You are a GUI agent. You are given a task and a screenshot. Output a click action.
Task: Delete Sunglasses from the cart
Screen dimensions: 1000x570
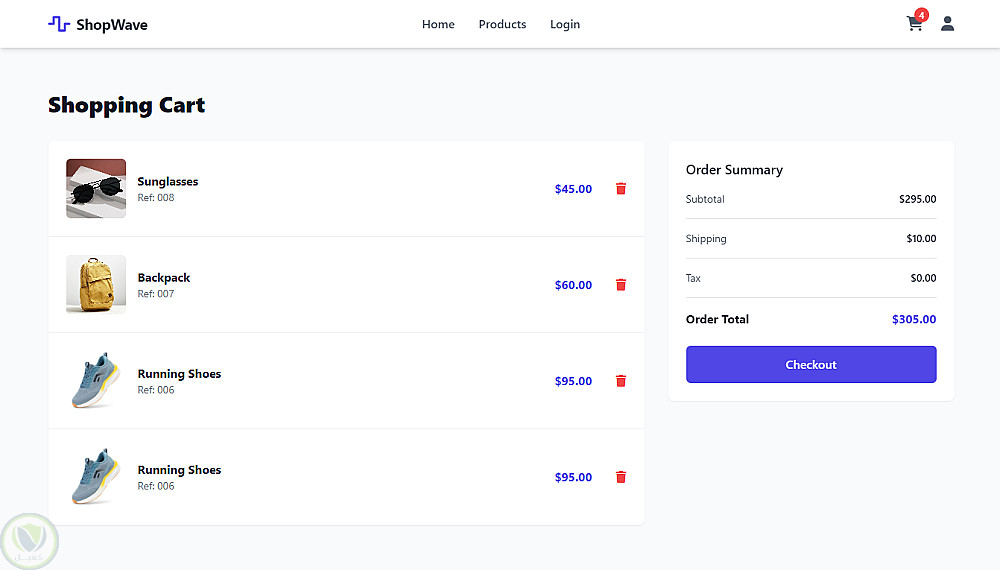click(621, 189)
